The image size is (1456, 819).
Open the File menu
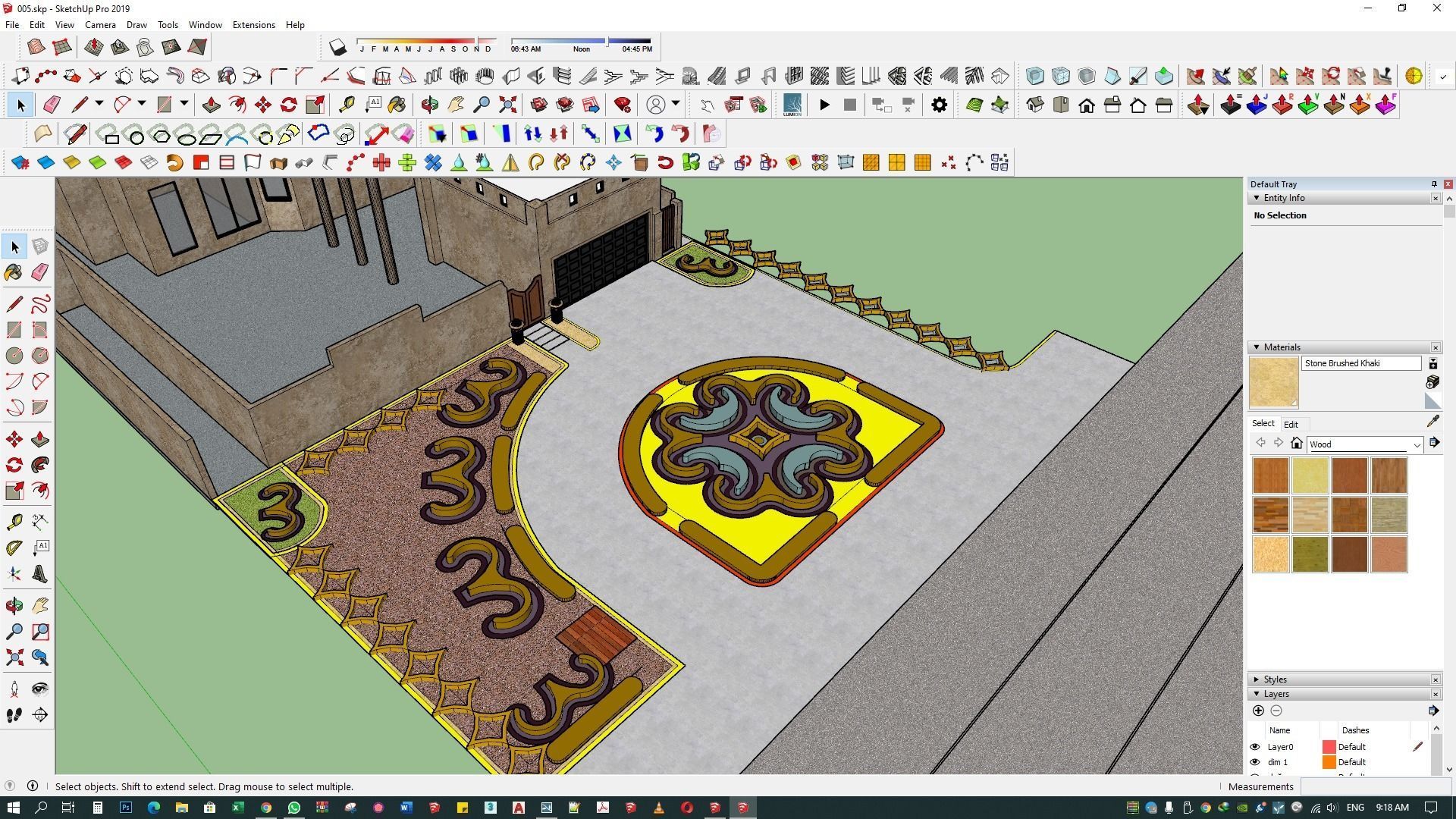12,25
